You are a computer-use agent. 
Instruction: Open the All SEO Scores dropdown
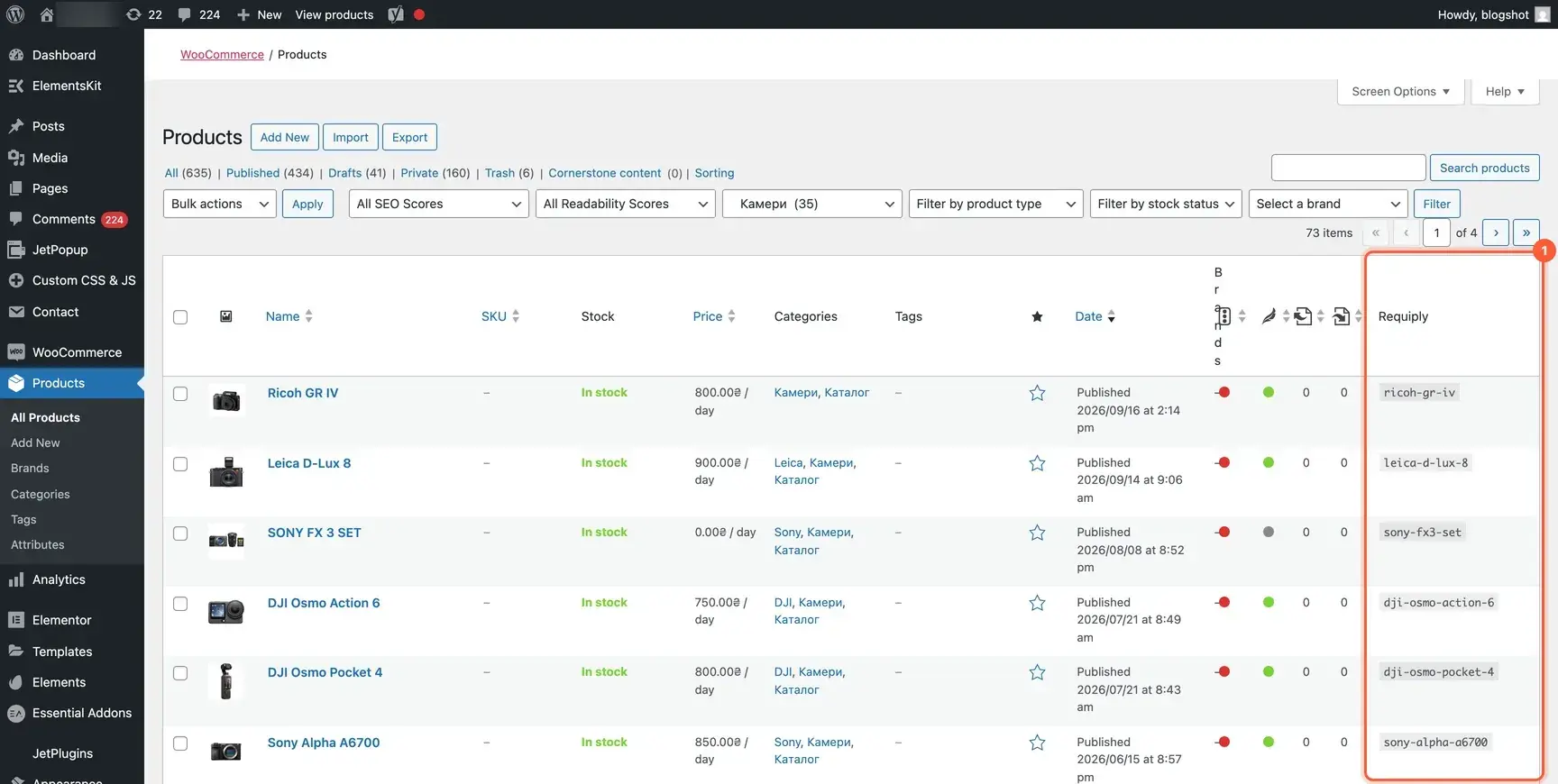pos(438,204)
